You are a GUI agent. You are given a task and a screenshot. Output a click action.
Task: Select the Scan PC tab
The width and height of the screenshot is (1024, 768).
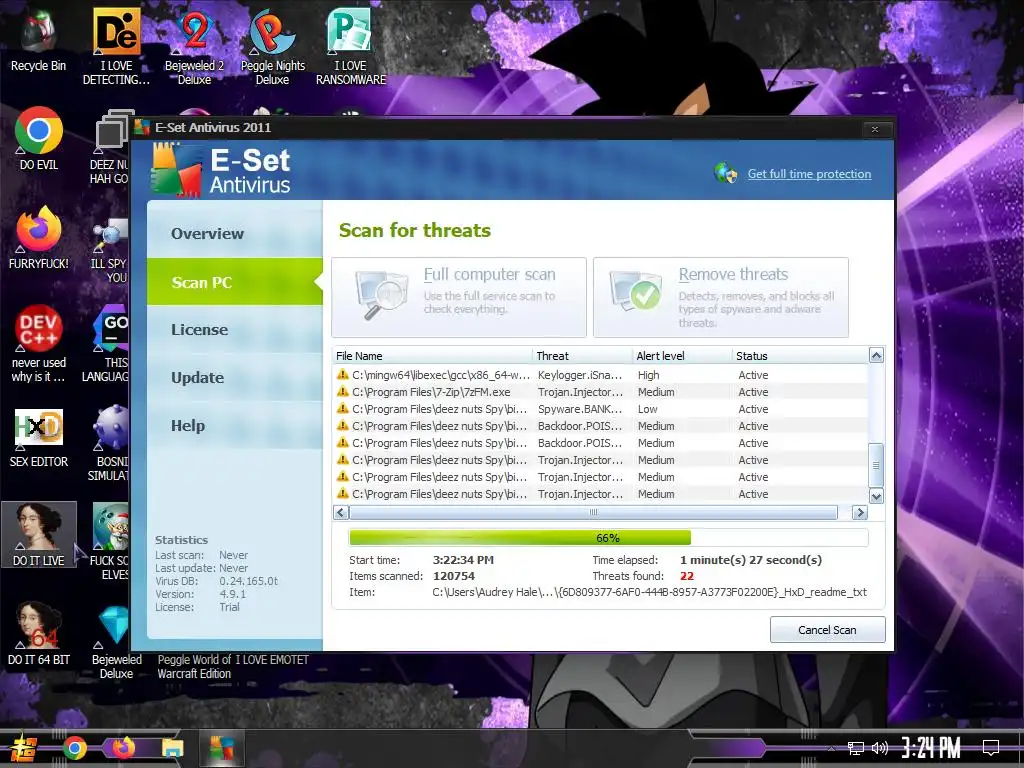coord(235,281)
